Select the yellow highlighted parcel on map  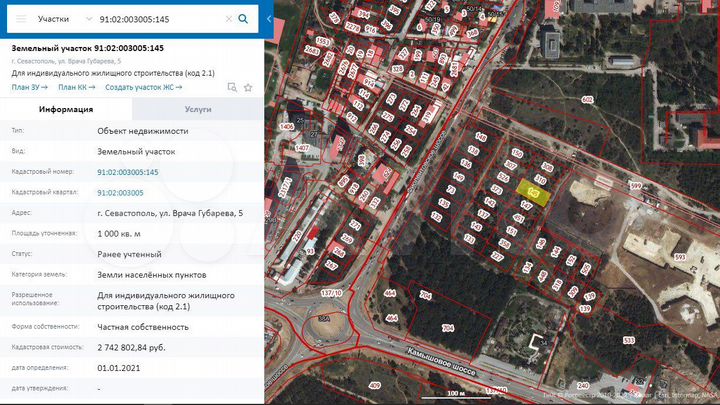tap(535, 194)
